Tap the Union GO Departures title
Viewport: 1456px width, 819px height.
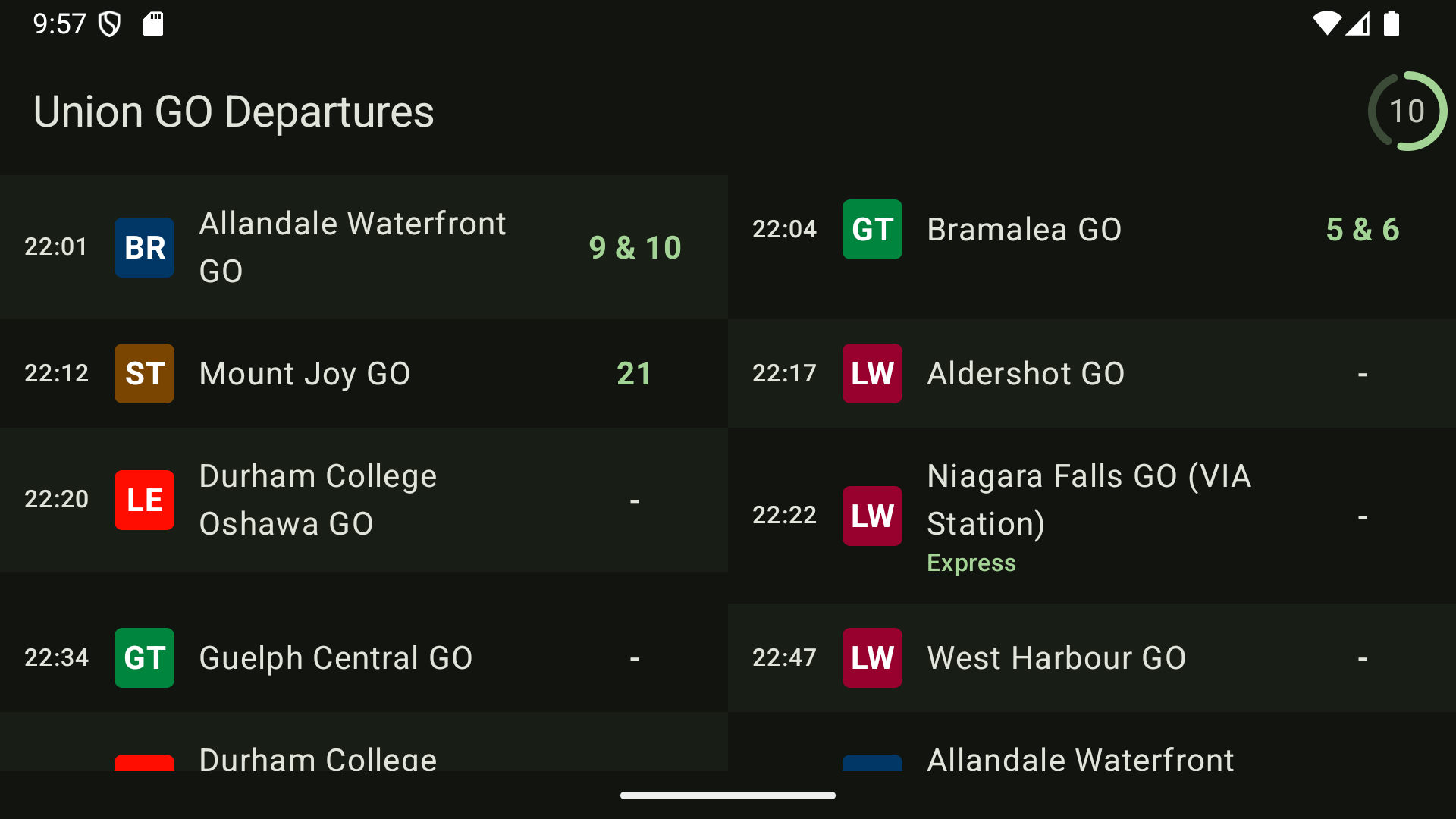[234, 111]
